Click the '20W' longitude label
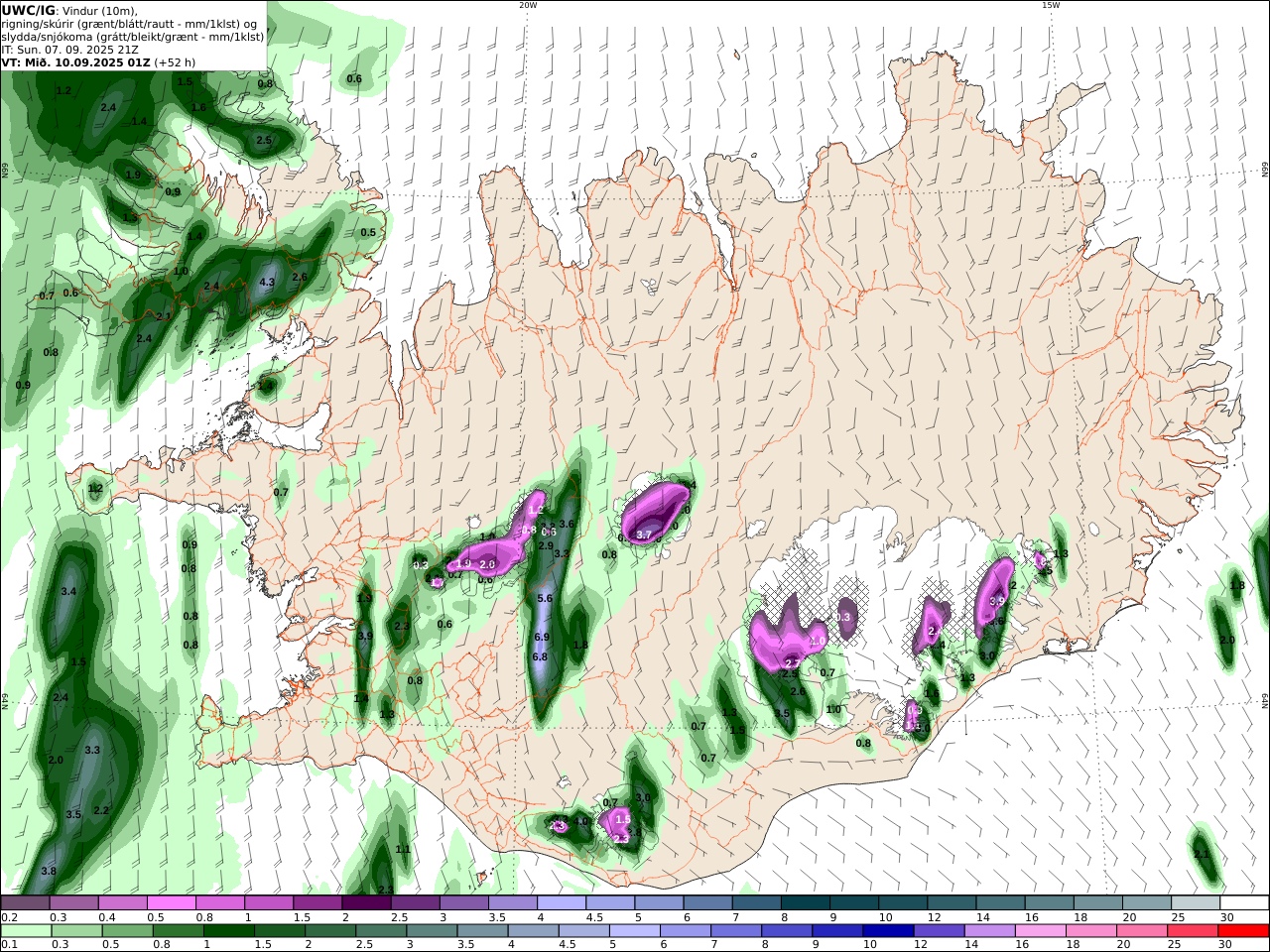The image size is (1270, 952). point(528,5)
